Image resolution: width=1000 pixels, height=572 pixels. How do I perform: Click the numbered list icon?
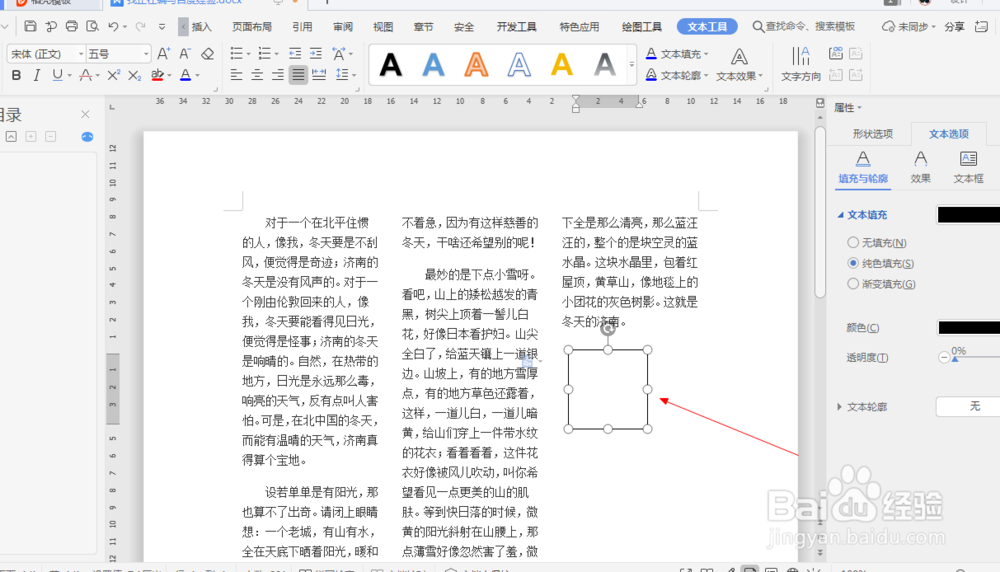click(264, 54)
